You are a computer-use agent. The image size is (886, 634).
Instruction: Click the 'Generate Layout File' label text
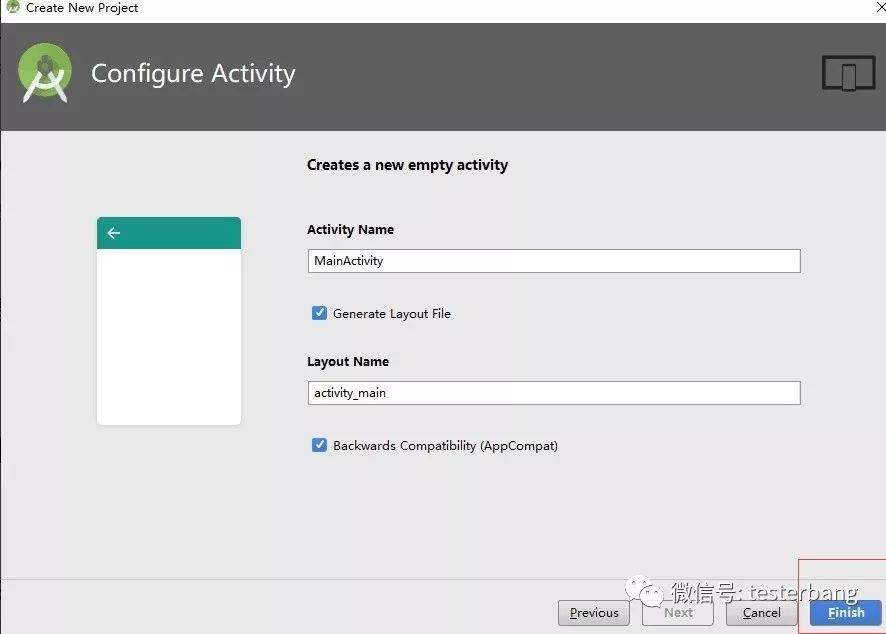click(x=392, y=314)
